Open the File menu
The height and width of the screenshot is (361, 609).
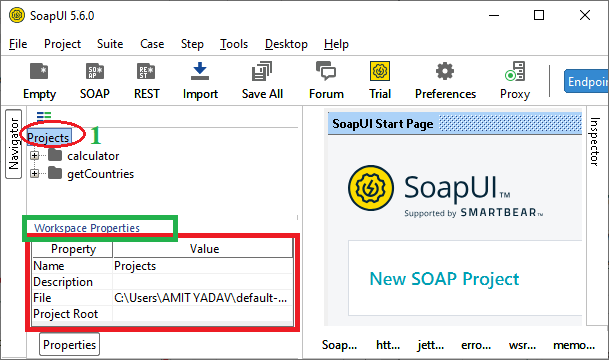coord(18,44)
